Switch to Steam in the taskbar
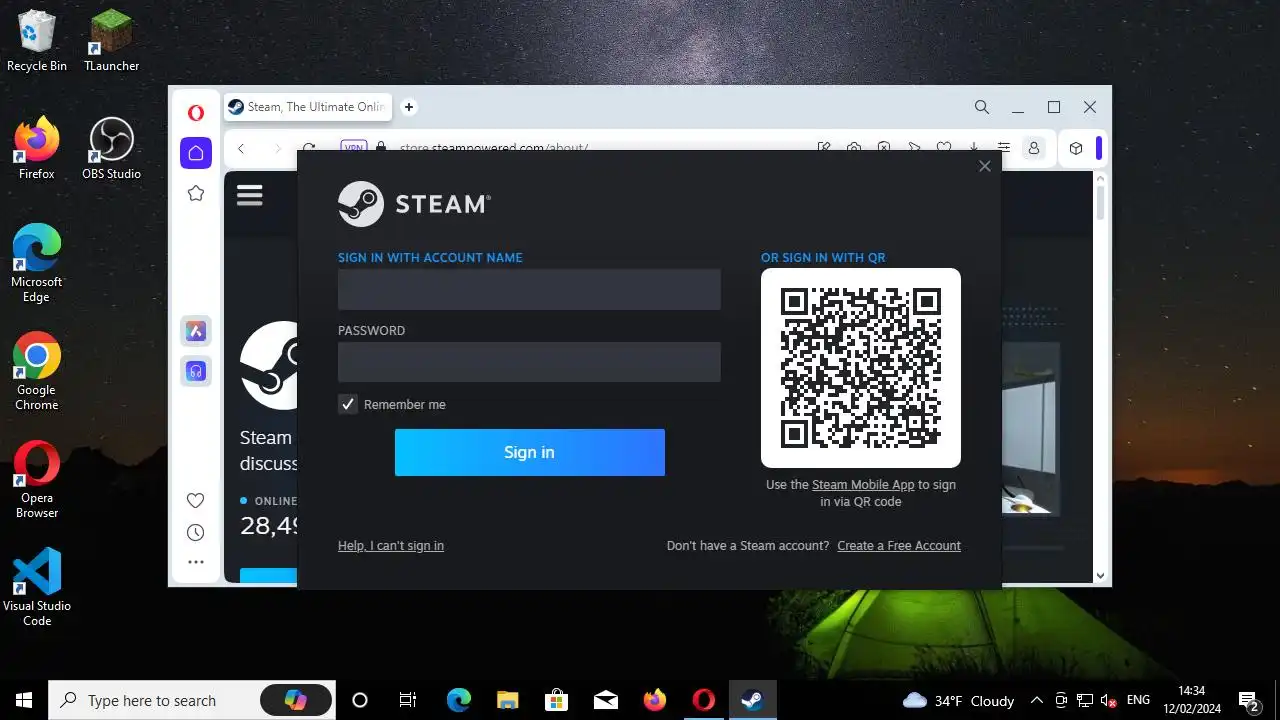The height and width of the screenshot is (720, 1280). [x=753, y=700]
